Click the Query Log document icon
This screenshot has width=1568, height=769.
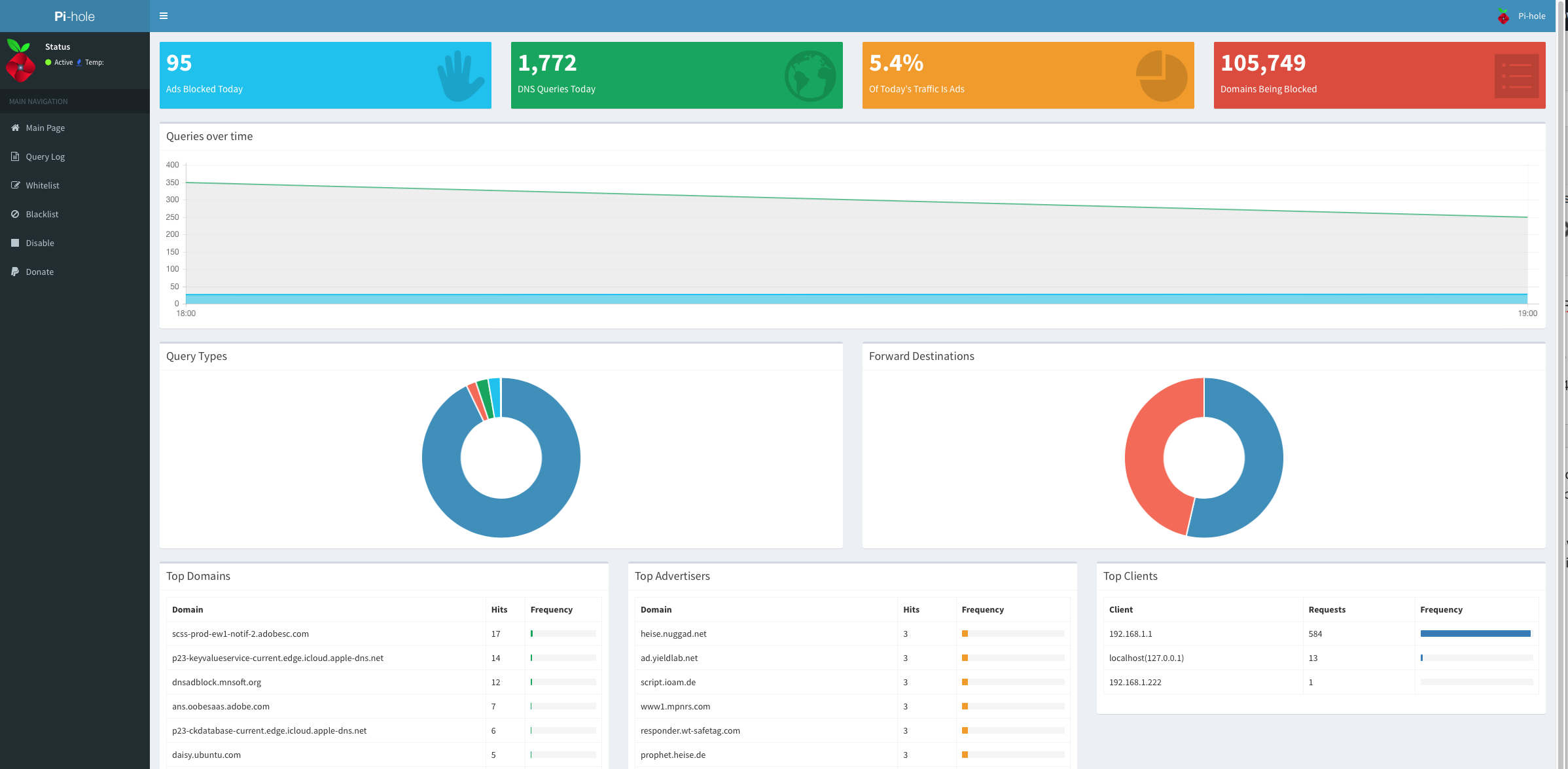[x=15, y=156]
